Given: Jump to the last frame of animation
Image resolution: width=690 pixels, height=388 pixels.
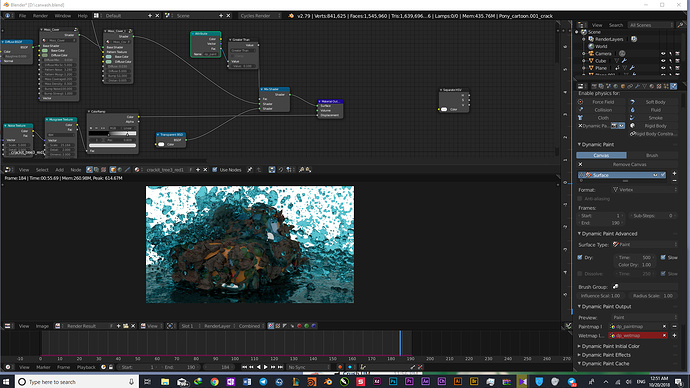Looking at the screenshot, I should point(280,367).
